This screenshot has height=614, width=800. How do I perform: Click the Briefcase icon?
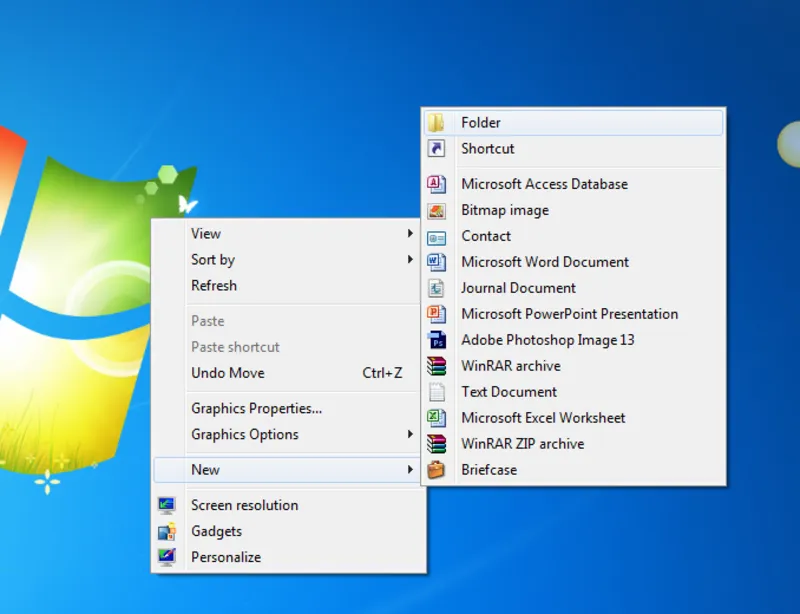click(x=436, y=470)
